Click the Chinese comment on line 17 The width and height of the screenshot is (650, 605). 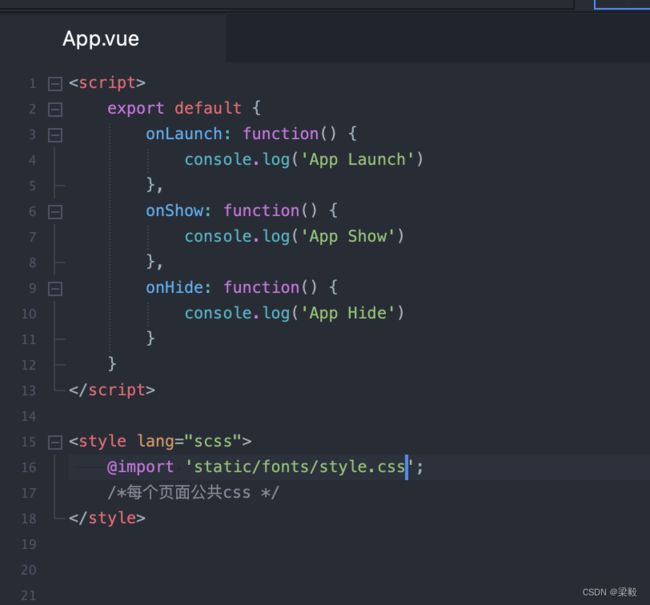tap(193, 493)
